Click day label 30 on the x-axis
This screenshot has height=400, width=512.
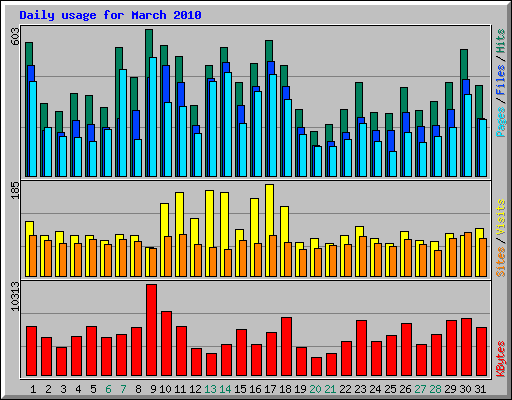pyautogui.click(x=465, y=389)
